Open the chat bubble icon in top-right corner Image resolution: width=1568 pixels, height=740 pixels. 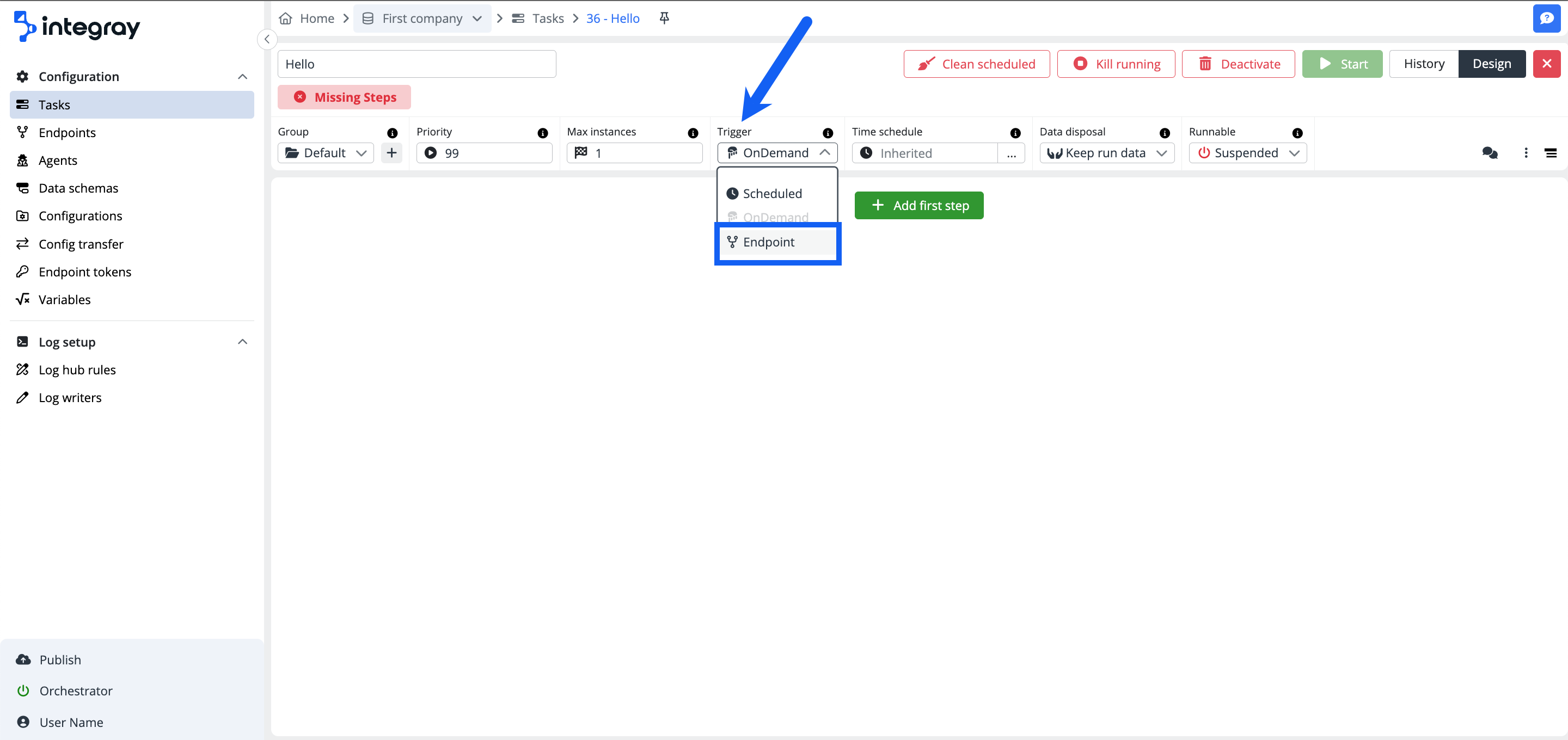click(x=1547, y=17)
